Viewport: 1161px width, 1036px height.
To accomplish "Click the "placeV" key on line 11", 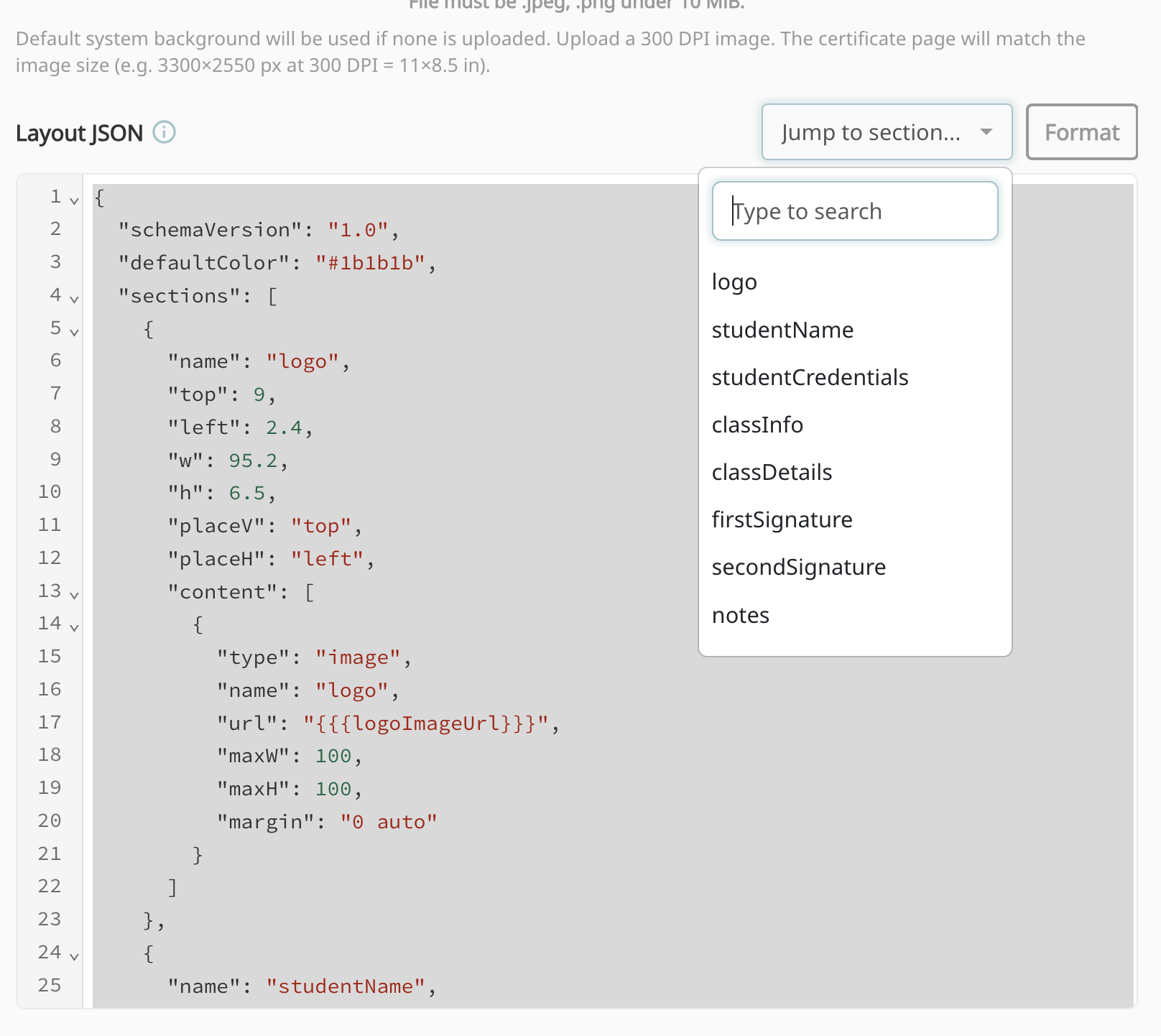I will (216, 526).
